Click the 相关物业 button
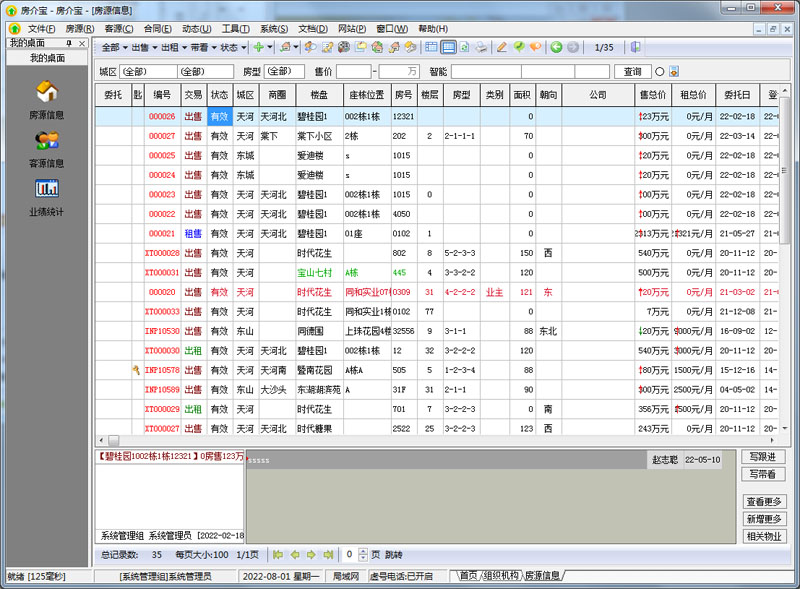The height and width of the screenshot is (589, 800). click(x=764, y=536)
